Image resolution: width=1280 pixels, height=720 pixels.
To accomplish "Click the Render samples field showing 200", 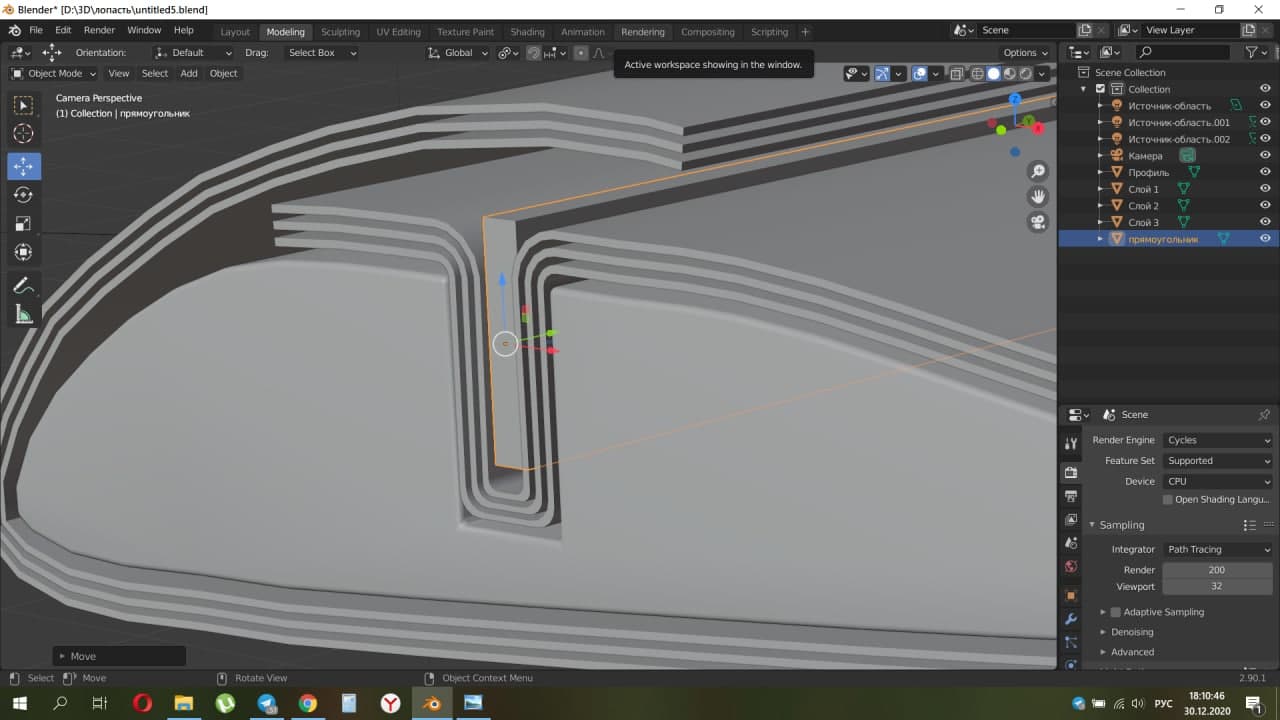I will [1216, 570].
